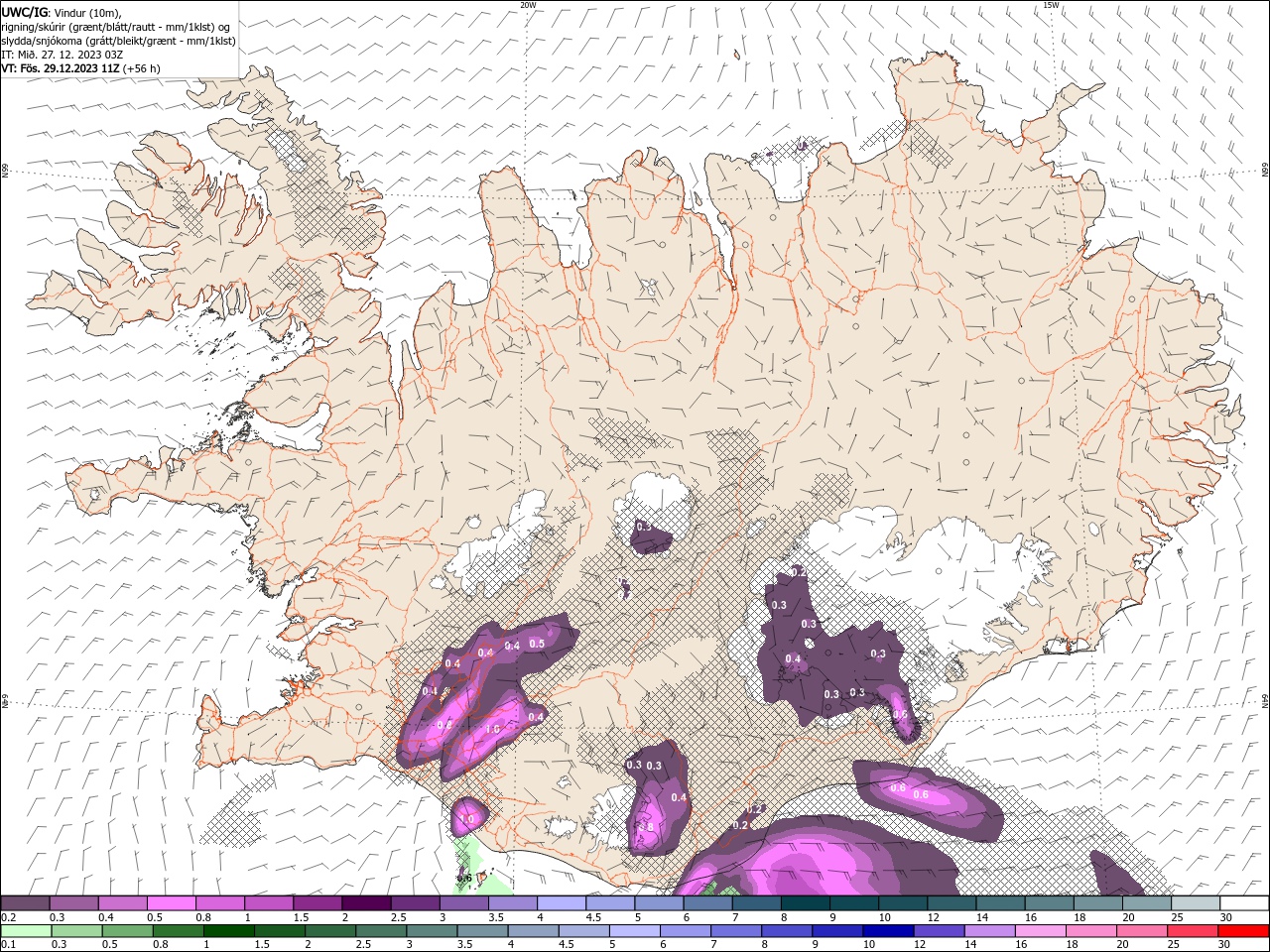Pick upper scale swatch starting at 3
Screen dimensions: 1270x952
[463, 903]
